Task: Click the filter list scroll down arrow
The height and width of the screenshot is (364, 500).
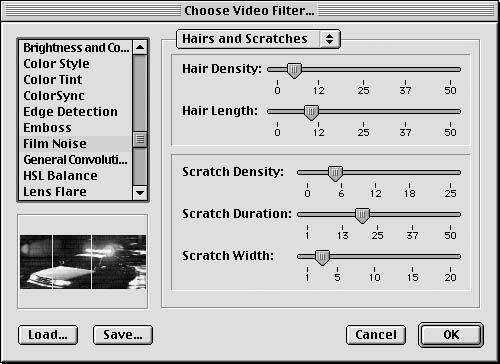Action: (x=140, y=193)
